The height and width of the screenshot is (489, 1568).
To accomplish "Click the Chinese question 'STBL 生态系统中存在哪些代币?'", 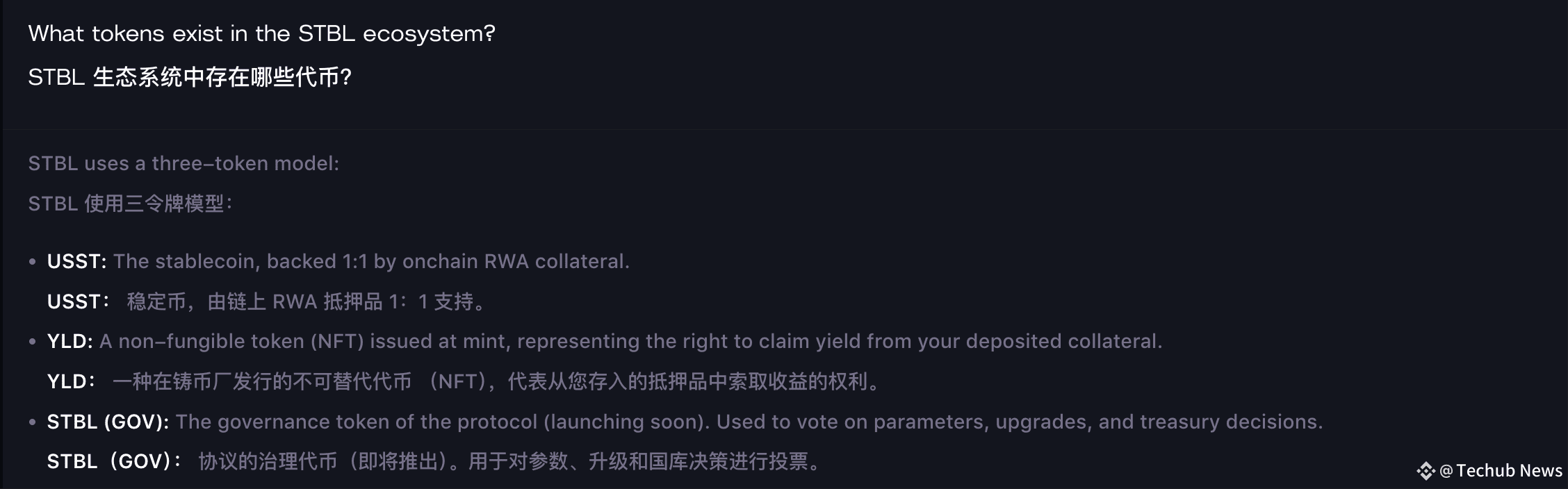I will 190,76.
